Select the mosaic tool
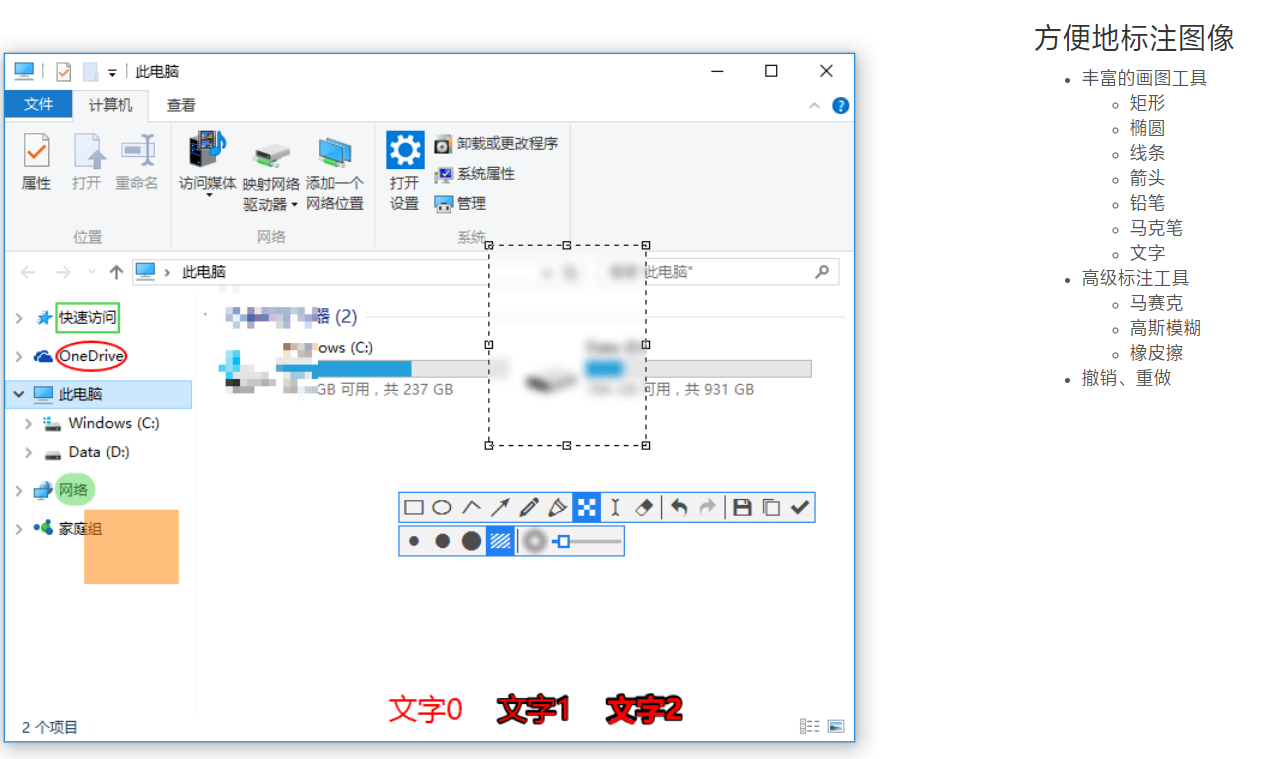The height and width of the screenshot is (759, 1271). tap(587, 508)
